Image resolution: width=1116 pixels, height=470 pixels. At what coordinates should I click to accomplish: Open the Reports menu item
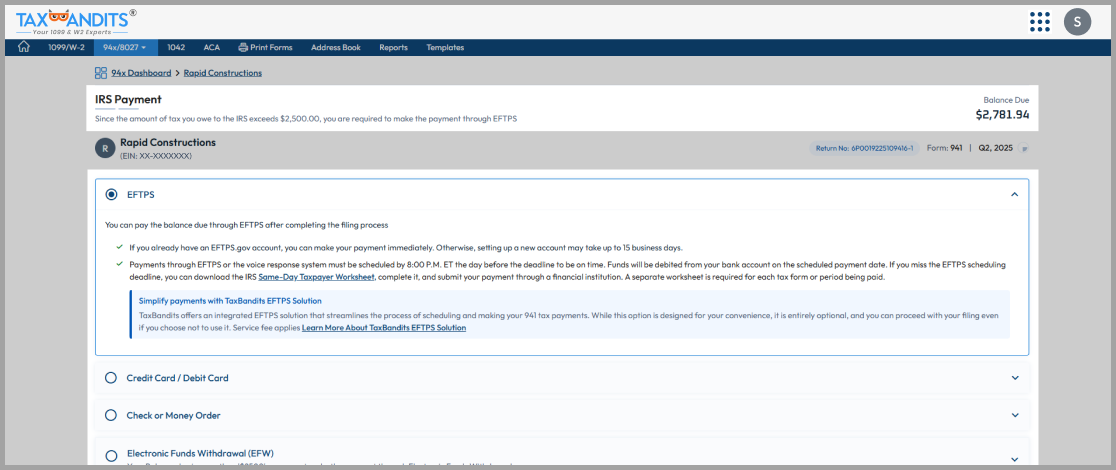point(394,48)
